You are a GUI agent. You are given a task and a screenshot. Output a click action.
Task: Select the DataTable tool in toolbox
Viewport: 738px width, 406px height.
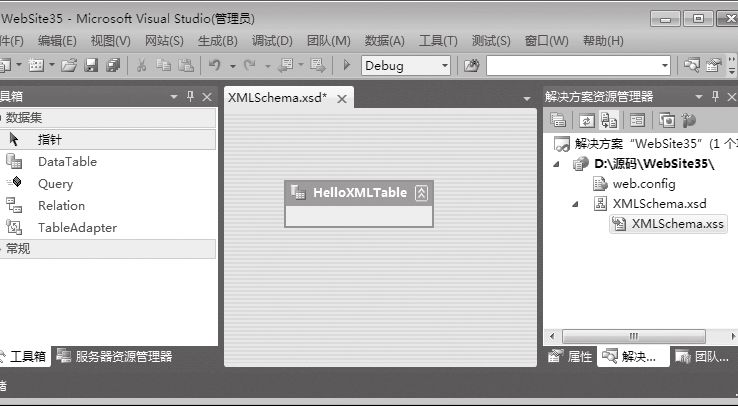point(67,161)
